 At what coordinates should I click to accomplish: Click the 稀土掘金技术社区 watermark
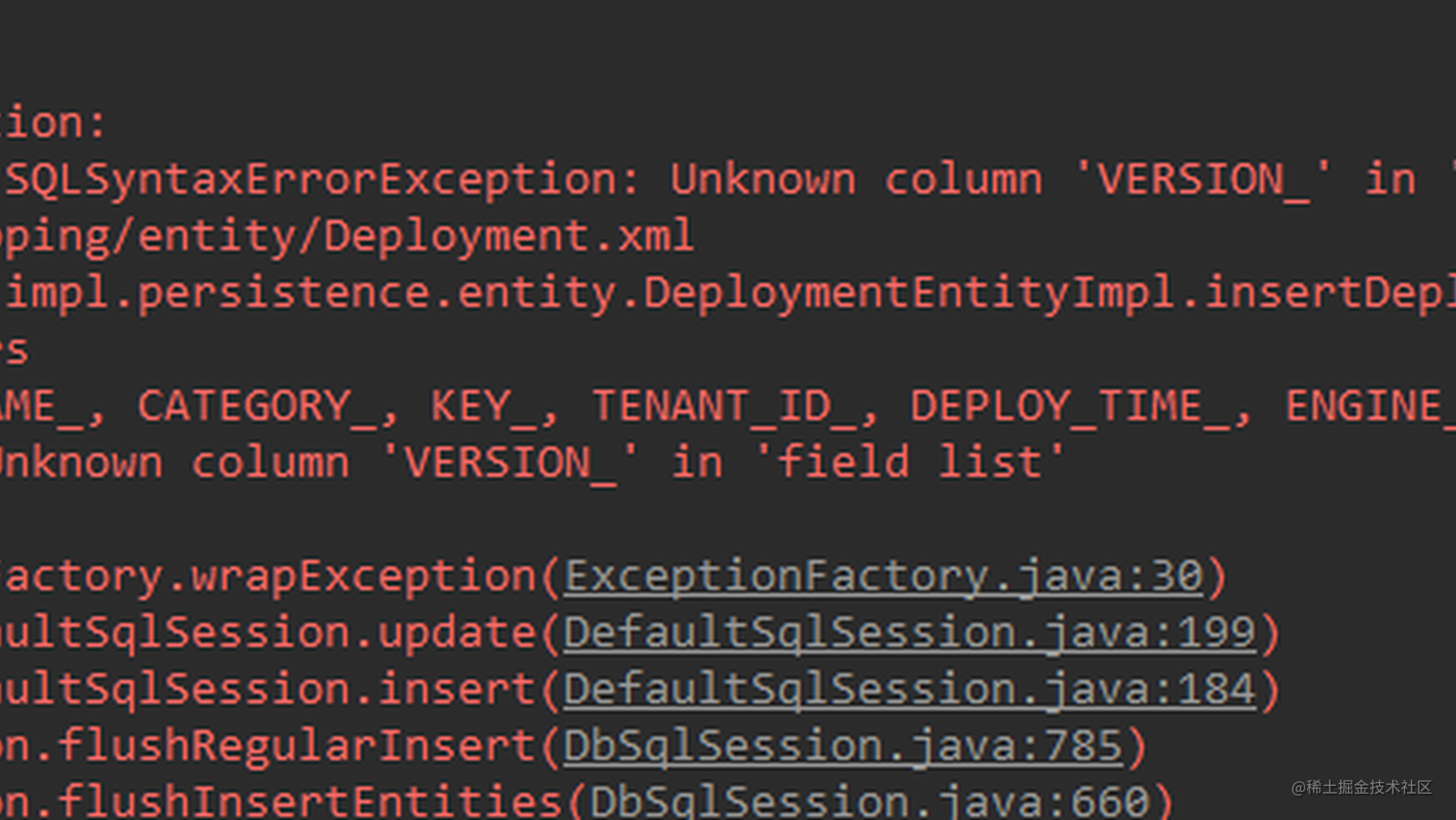pyautogui.click(x=1361, y=788)
